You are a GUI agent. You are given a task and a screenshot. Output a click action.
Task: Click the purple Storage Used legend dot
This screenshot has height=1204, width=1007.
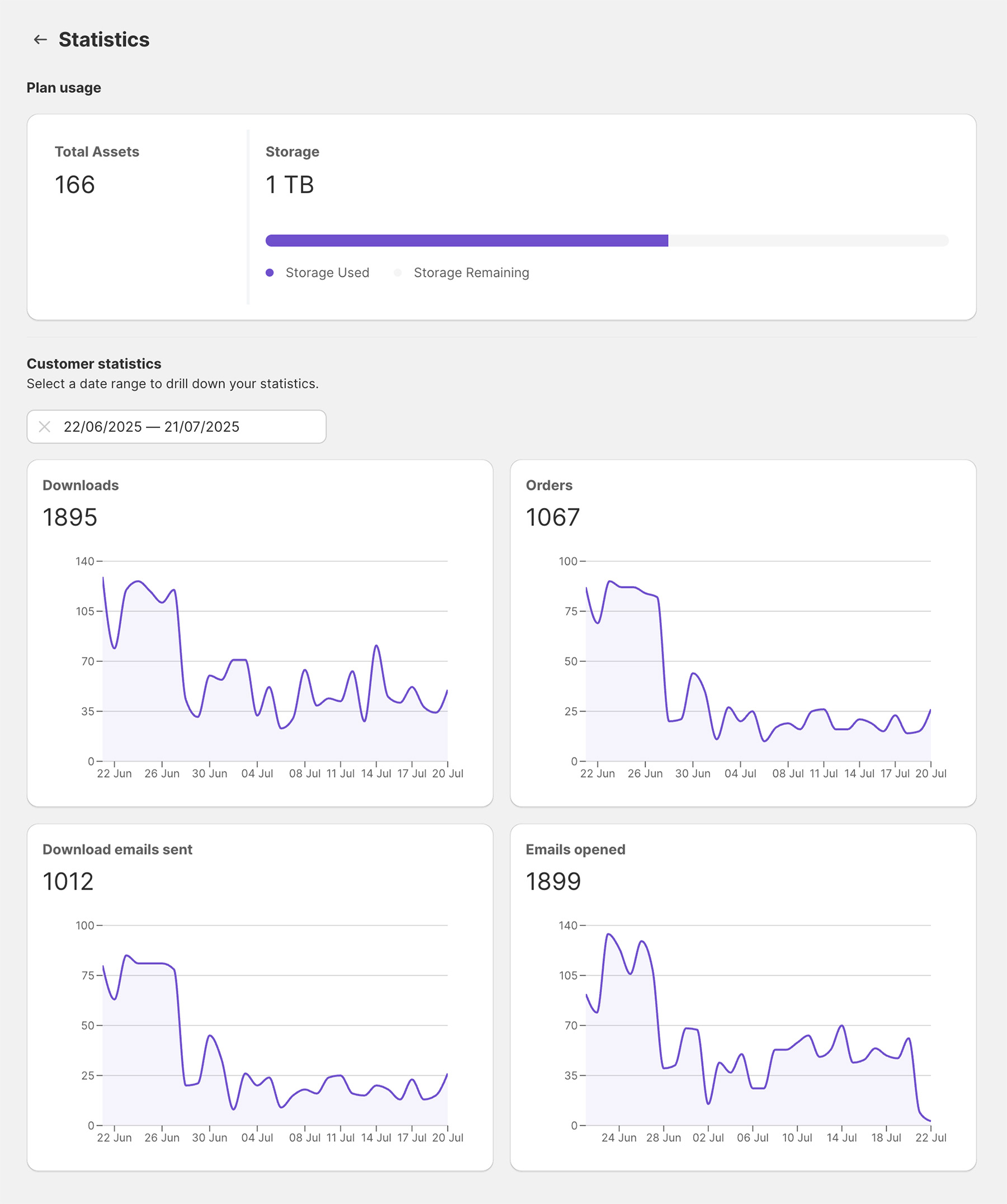(270, 272)
